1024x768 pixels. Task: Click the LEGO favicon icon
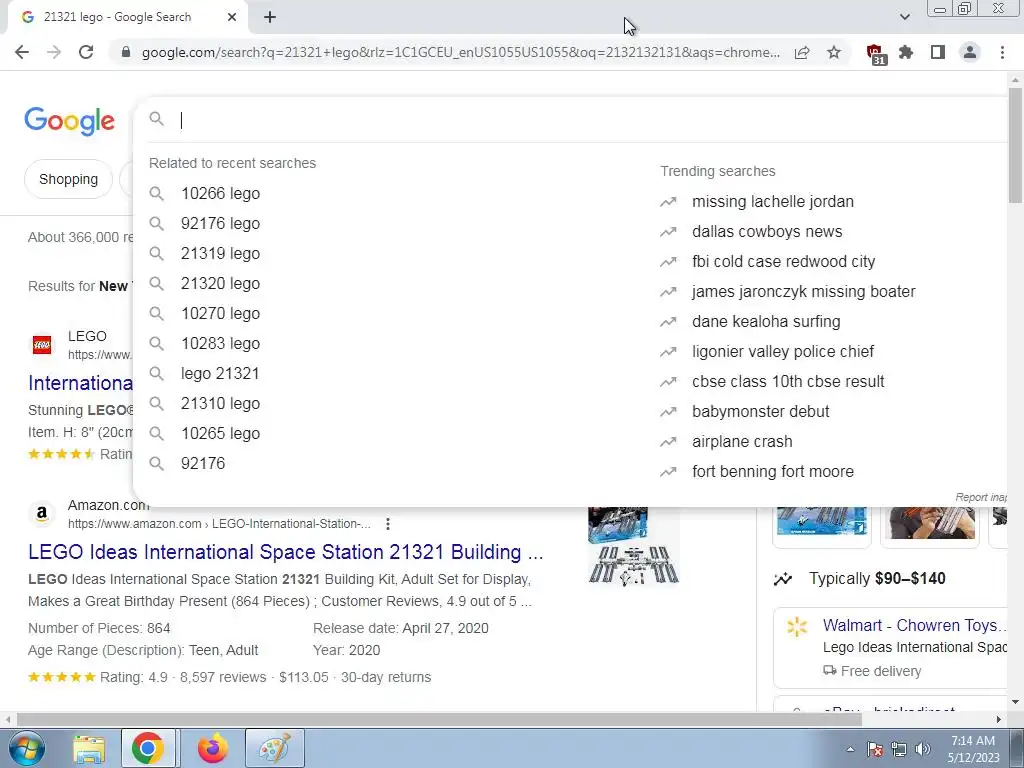(x=42, y=345)
